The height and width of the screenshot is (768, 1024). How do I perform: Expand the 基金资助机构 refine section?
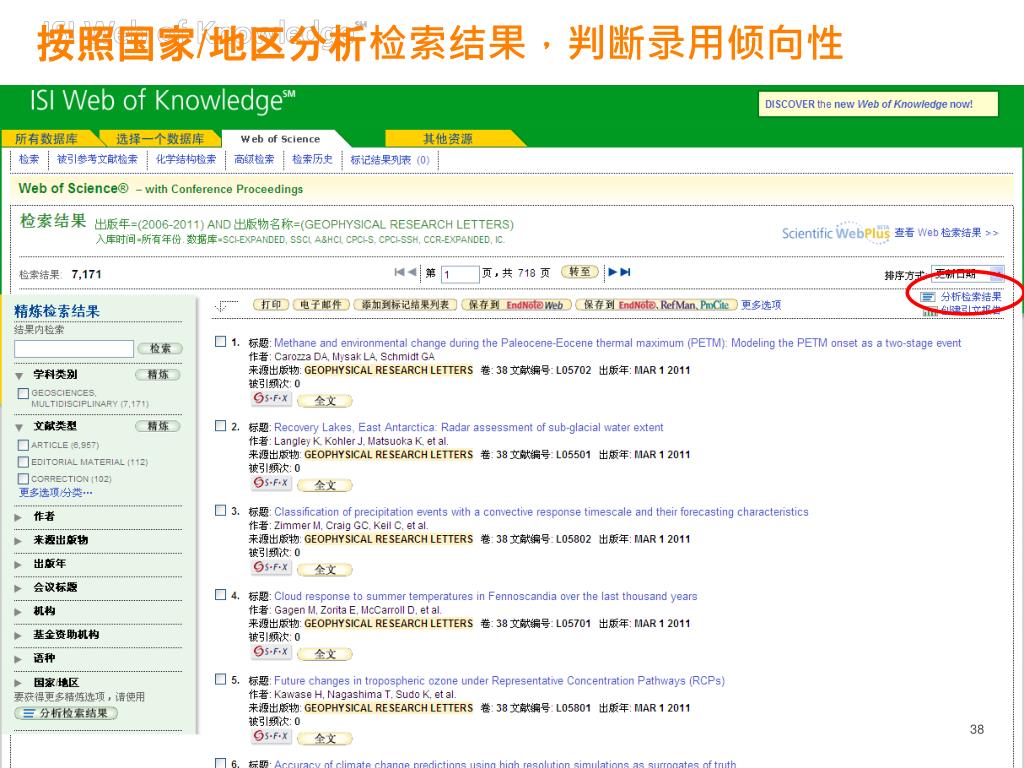click(x=18, y=635)
